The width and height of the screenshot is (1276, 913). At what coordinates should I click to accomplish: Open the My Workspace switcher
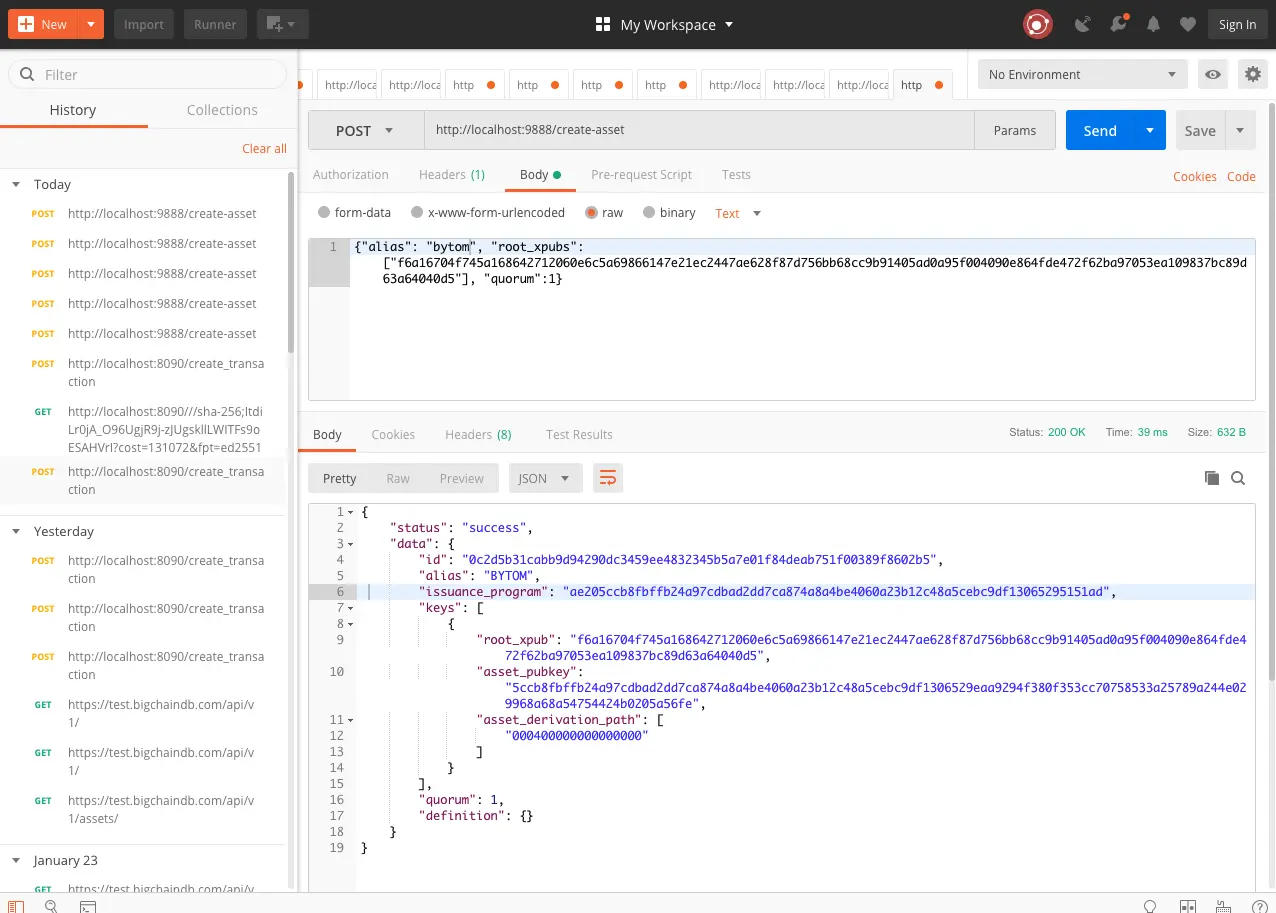pyautogui.click(x=664, y=24)
